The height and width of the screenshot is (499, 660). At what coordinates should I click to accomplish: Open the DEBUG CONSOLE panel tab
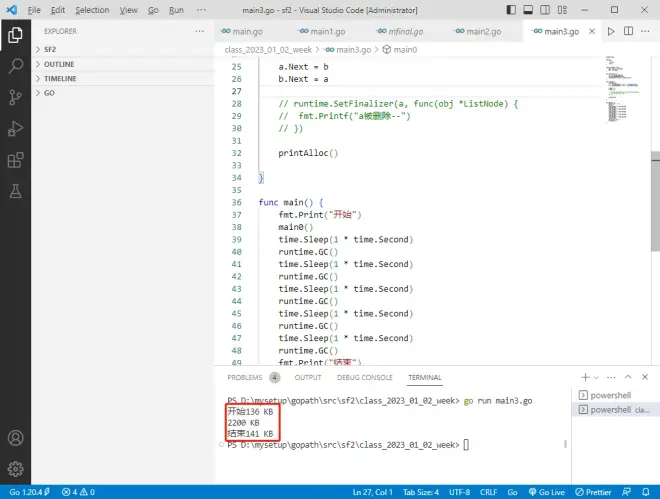(x=365, y=377)
